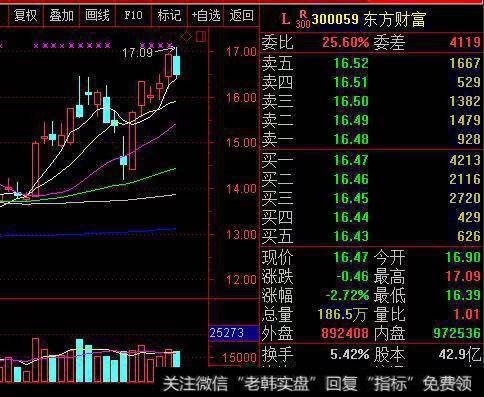The height and width of the screenshot is (397, 484).
Task: Click 今开 value 16.90
Action: click(x=463, y=257)
